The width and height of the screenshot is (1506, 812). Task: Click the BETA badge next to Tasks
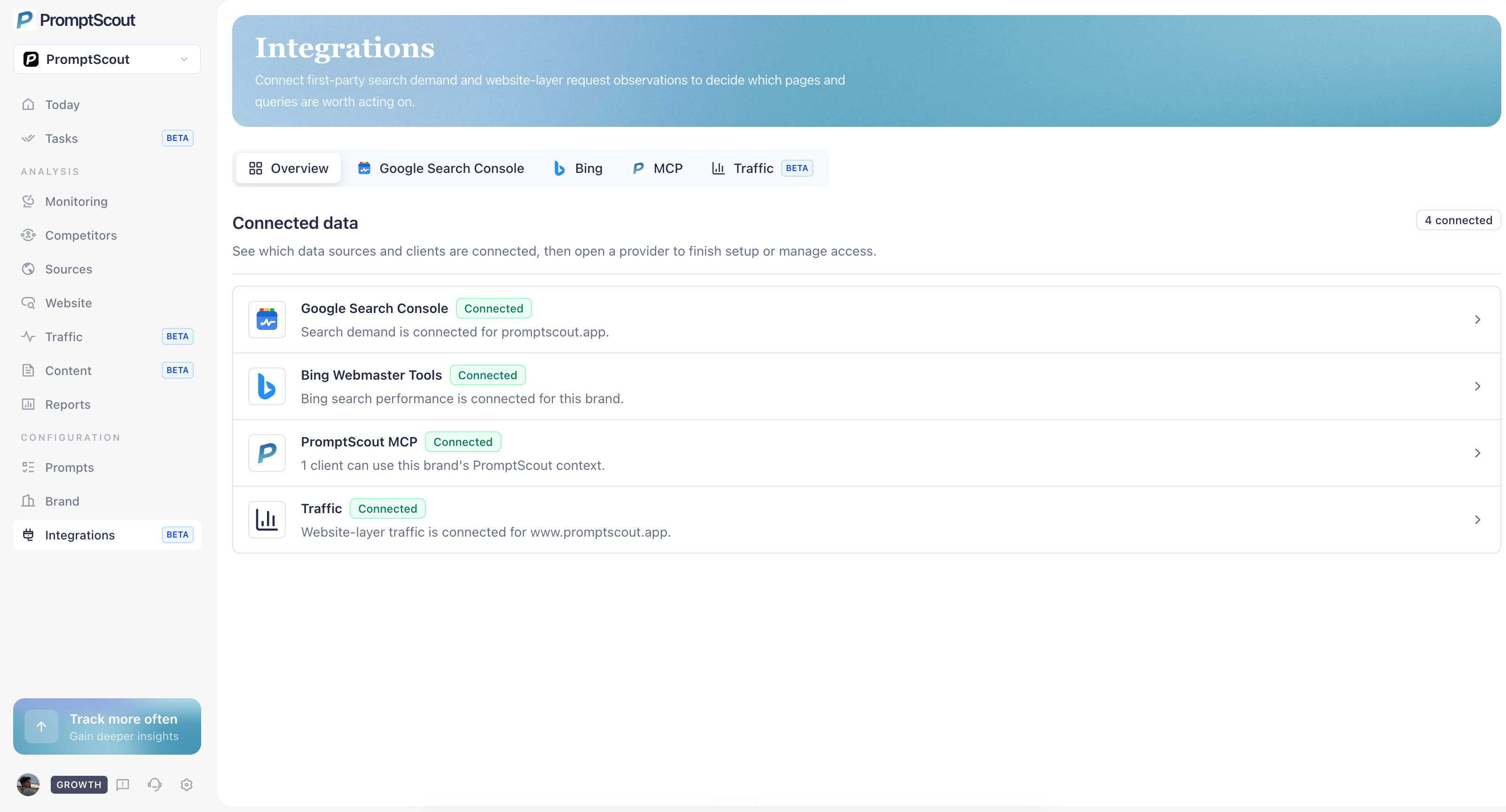coord(177,139)
